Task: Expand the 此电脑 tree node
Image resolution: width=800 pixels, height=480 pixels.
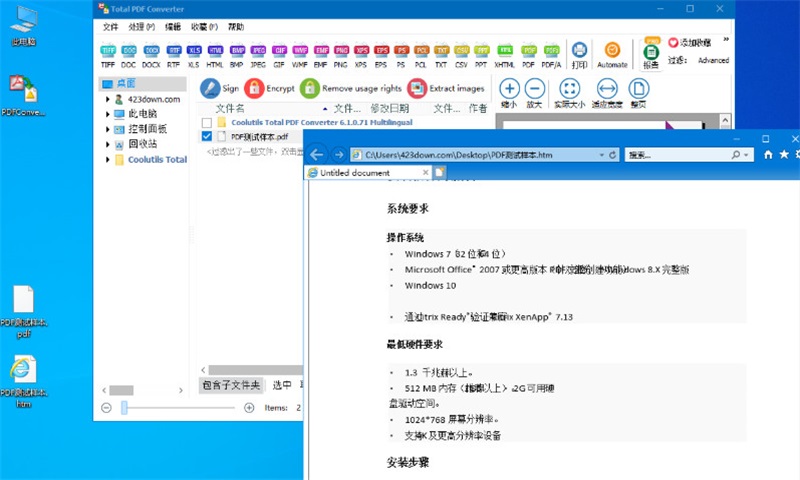Action: [x=108, y=114]
